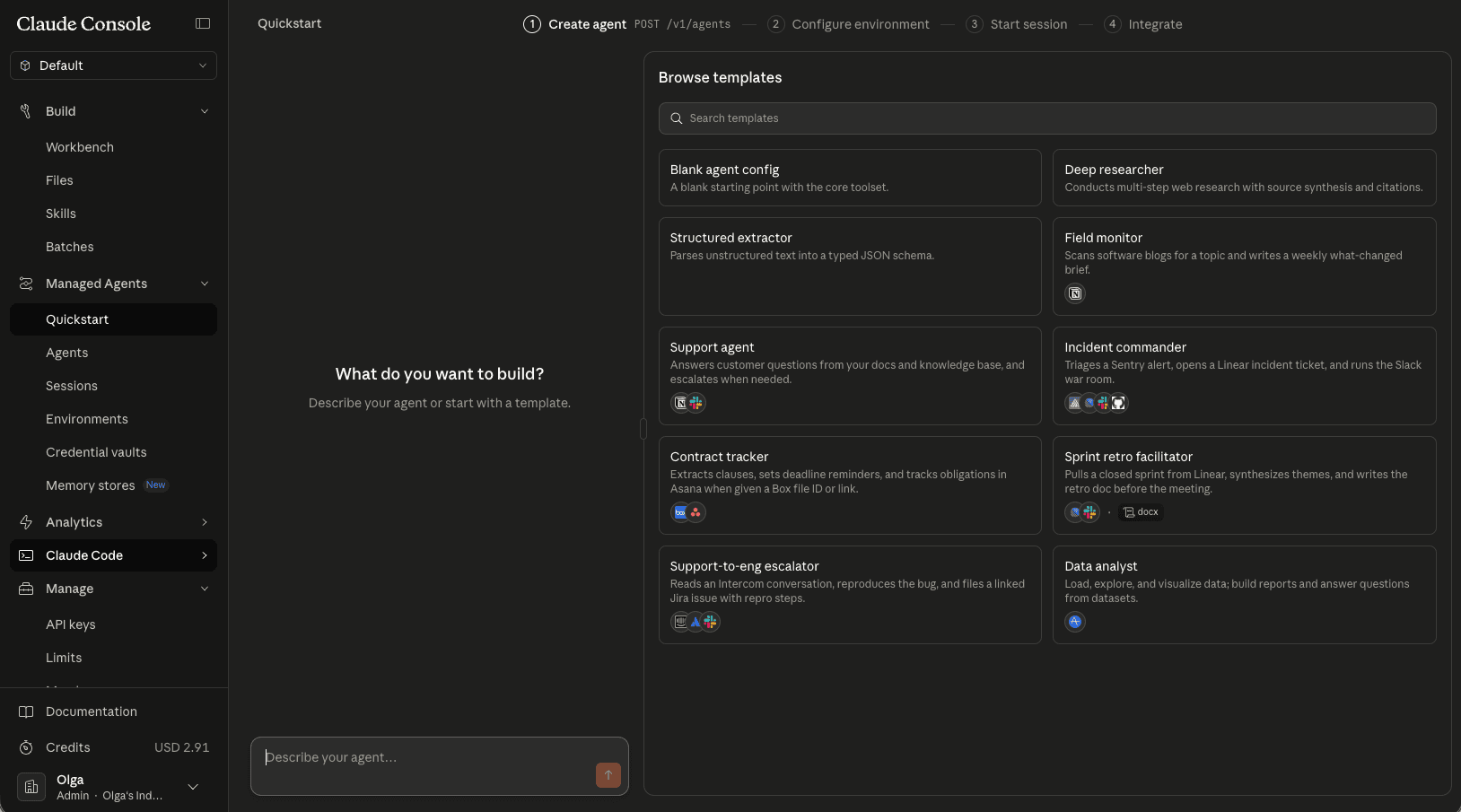This screenshot has width=1461, height=812.
Task: Click the Intercom icon in Support-to-eng escalator card
Action: click(680, 622)
